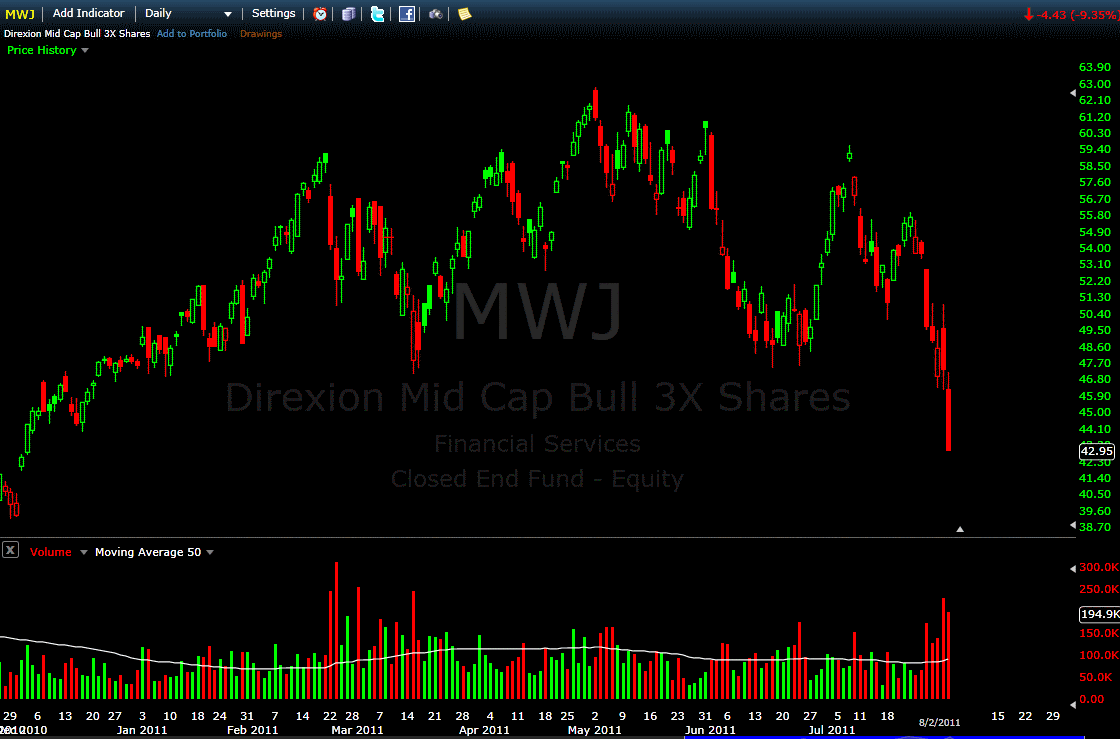1120x739 pixels.
Task: Click the 50.40 price axis label
Action: [1095, 313]
